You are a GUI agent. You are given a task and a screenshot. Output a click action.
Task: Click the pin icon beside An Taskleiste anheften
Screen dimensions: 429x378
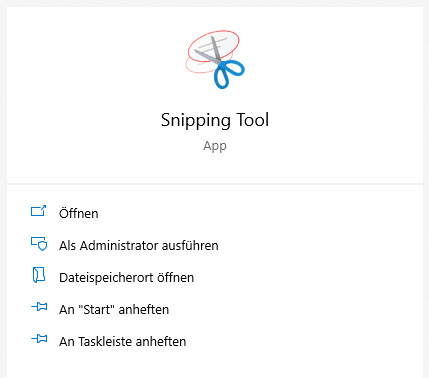click(x=39, y=339)
